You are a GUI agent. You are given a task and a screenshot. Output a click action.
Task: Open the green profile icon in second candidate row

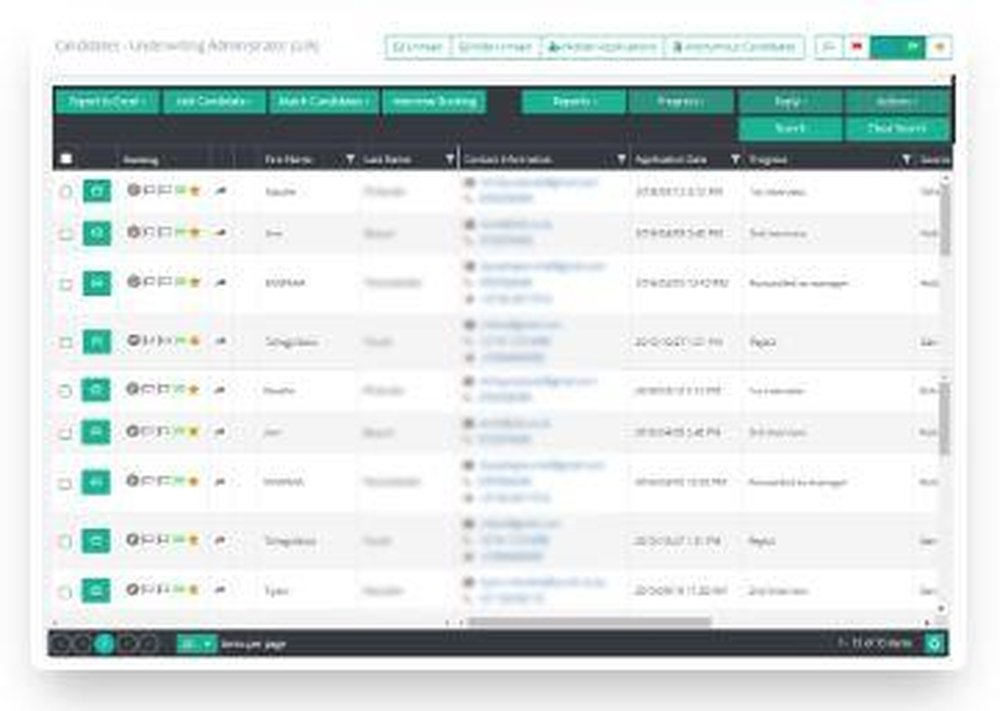click(x=96, y=233)
